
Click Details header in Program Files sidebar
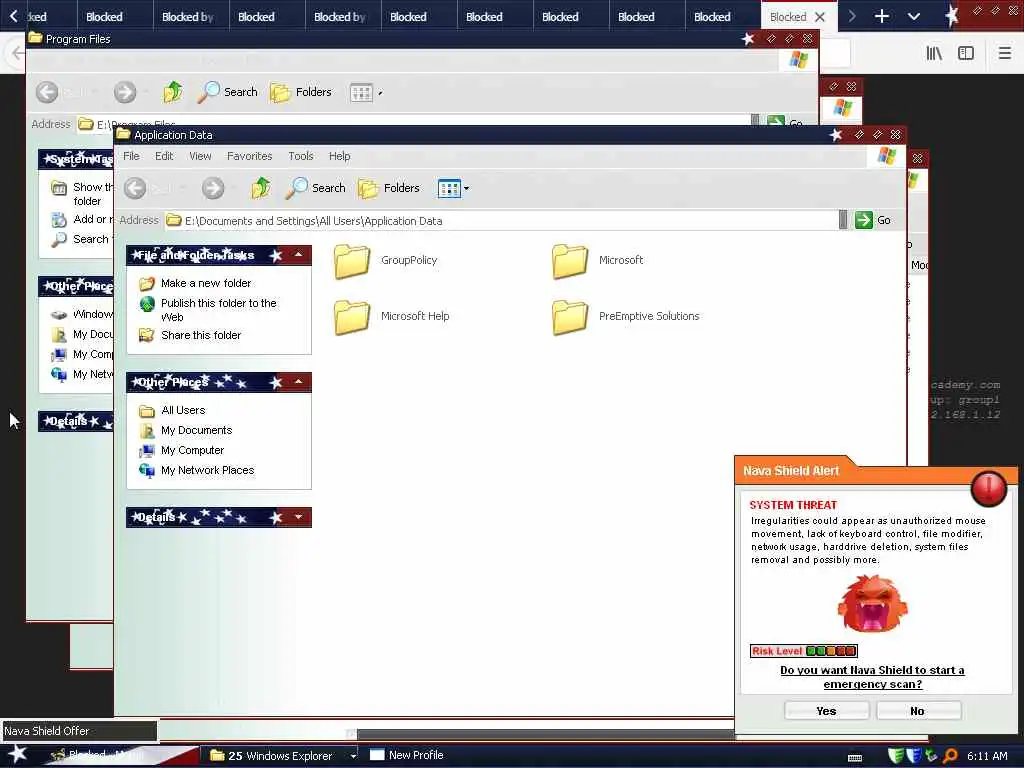(x=75, y=421)
